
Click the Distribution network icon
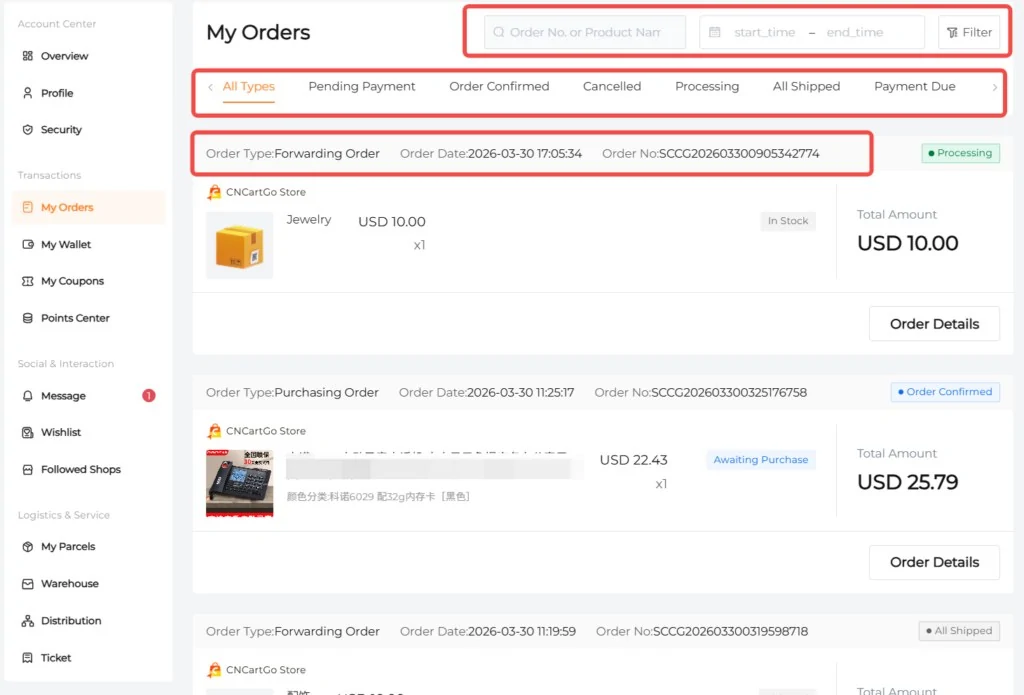pos(27,621)
